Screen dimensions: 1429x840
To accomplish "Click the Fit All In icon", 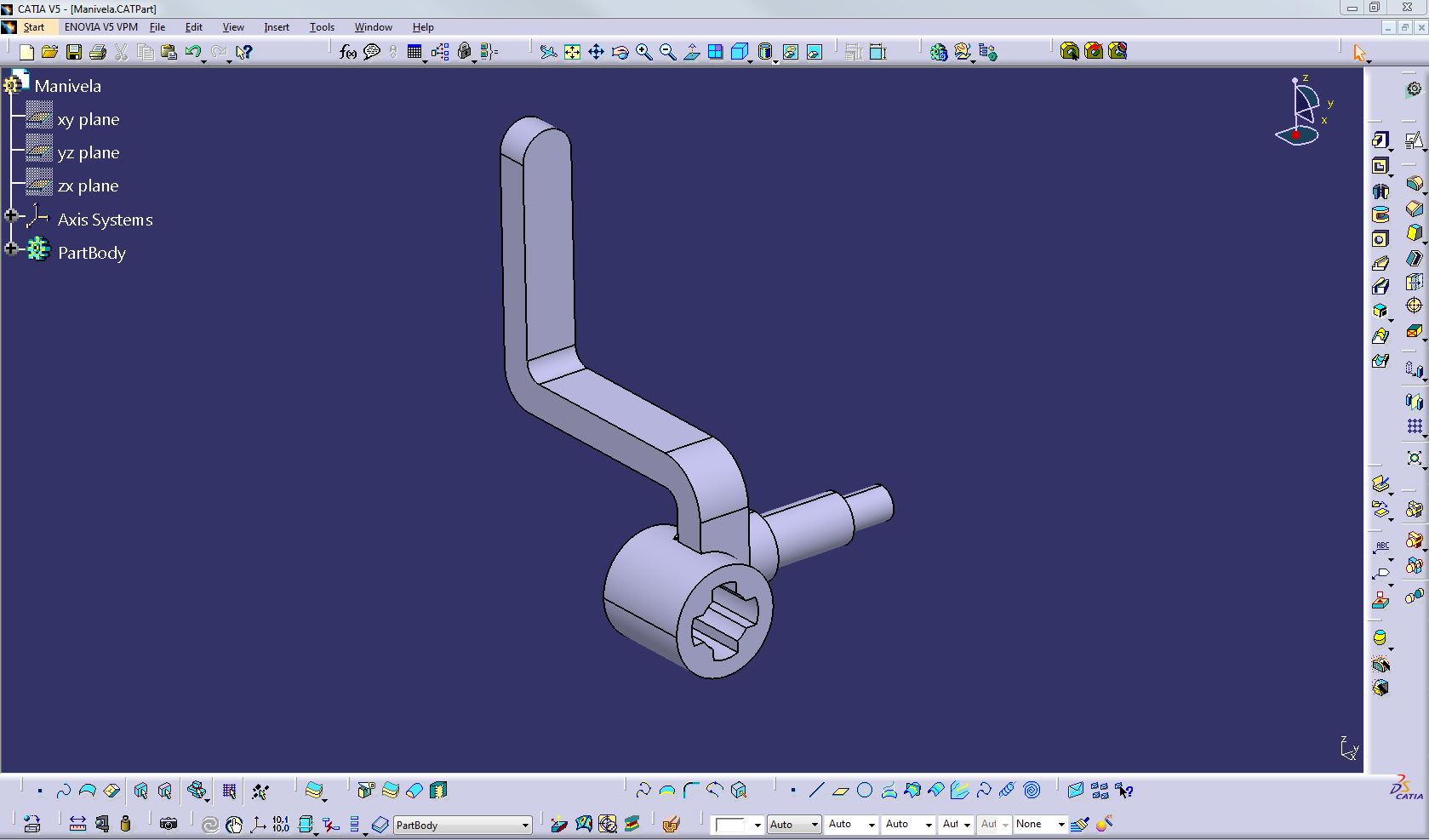I will [x=572, y=52].
